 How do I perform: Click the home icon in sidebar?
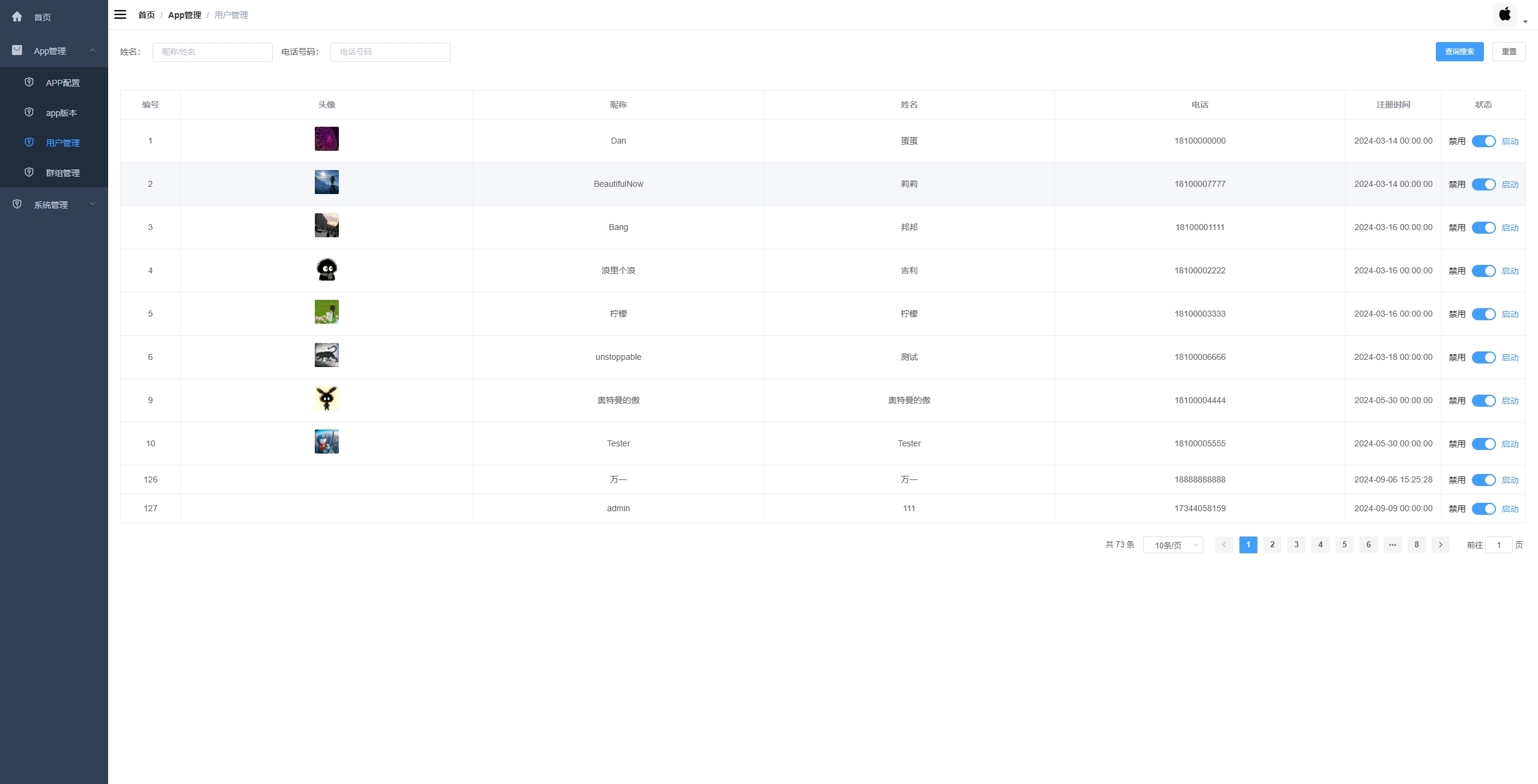coord(17,17)
